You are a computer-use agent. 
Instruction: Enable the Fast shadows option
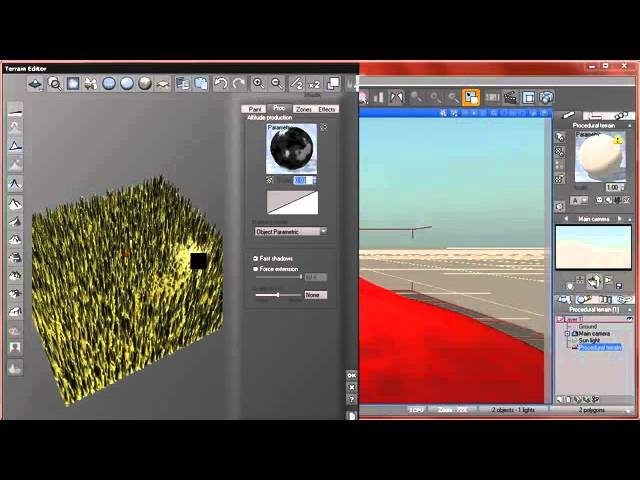(256, 258)
